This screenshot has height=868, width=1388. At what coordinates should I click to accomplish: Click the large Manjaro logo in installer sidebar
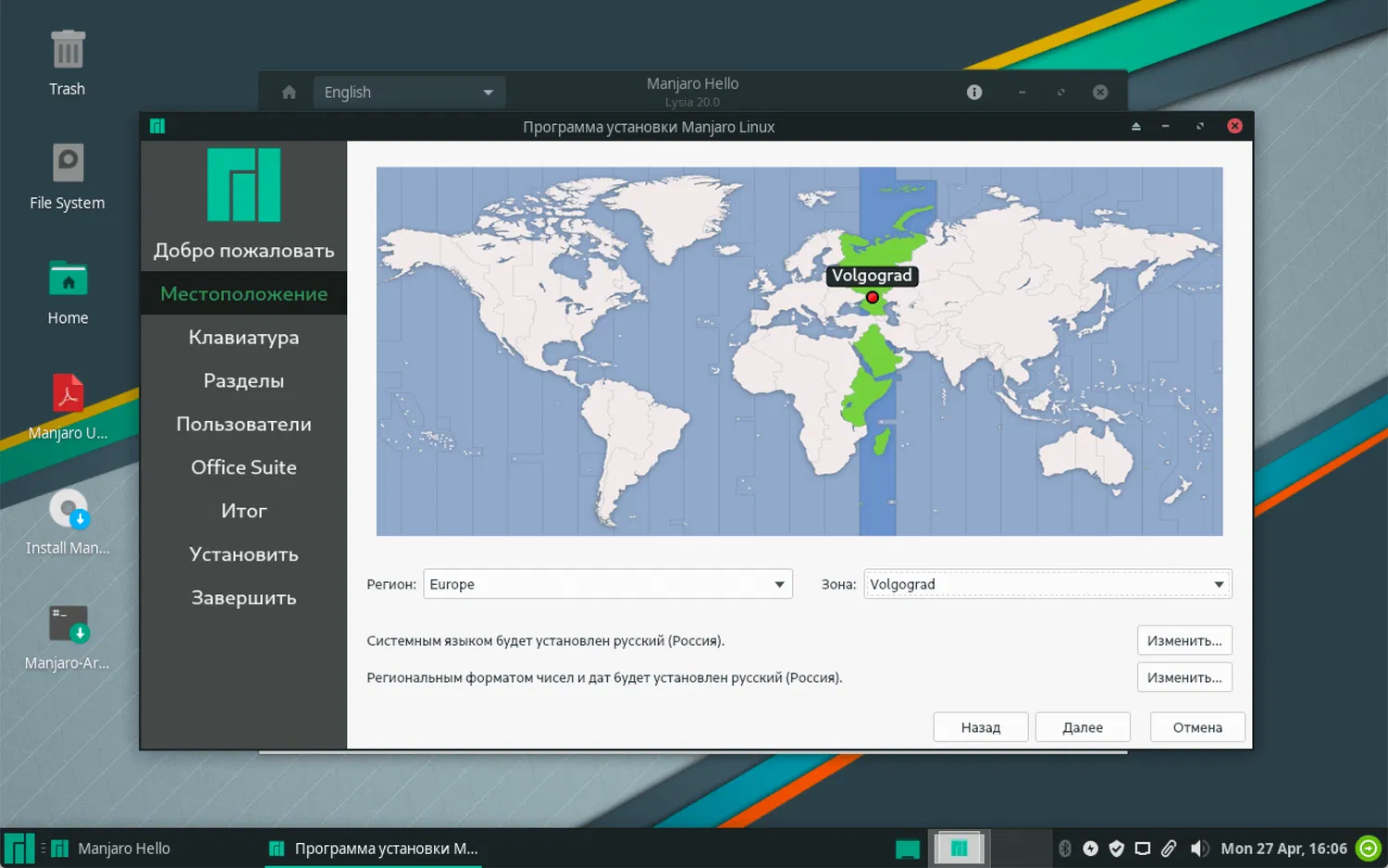(243, 184)
